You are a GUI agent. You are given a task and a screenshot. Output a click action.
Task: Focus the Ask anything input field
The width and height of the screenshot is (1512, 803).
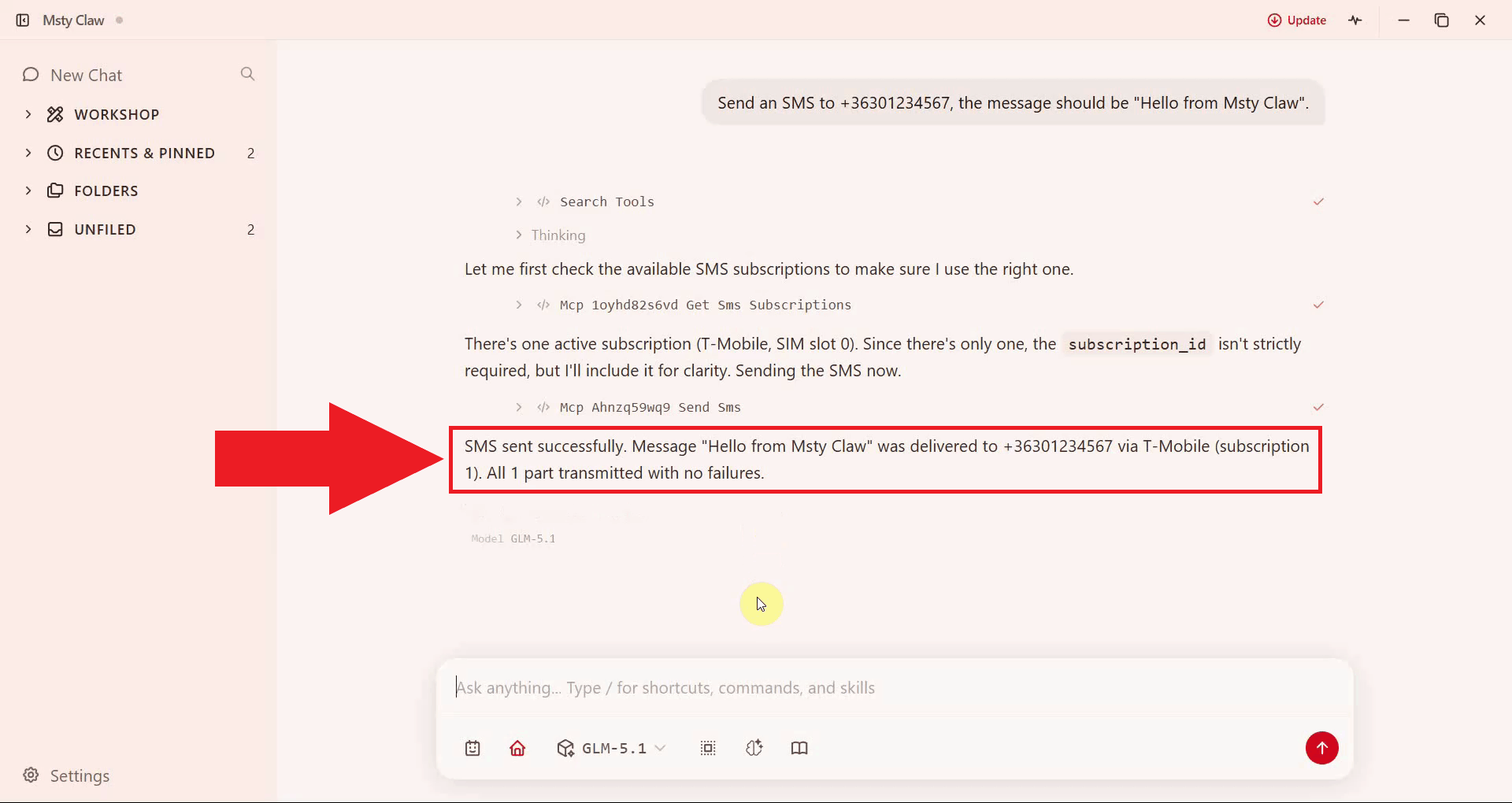click(x=895, y=688)
